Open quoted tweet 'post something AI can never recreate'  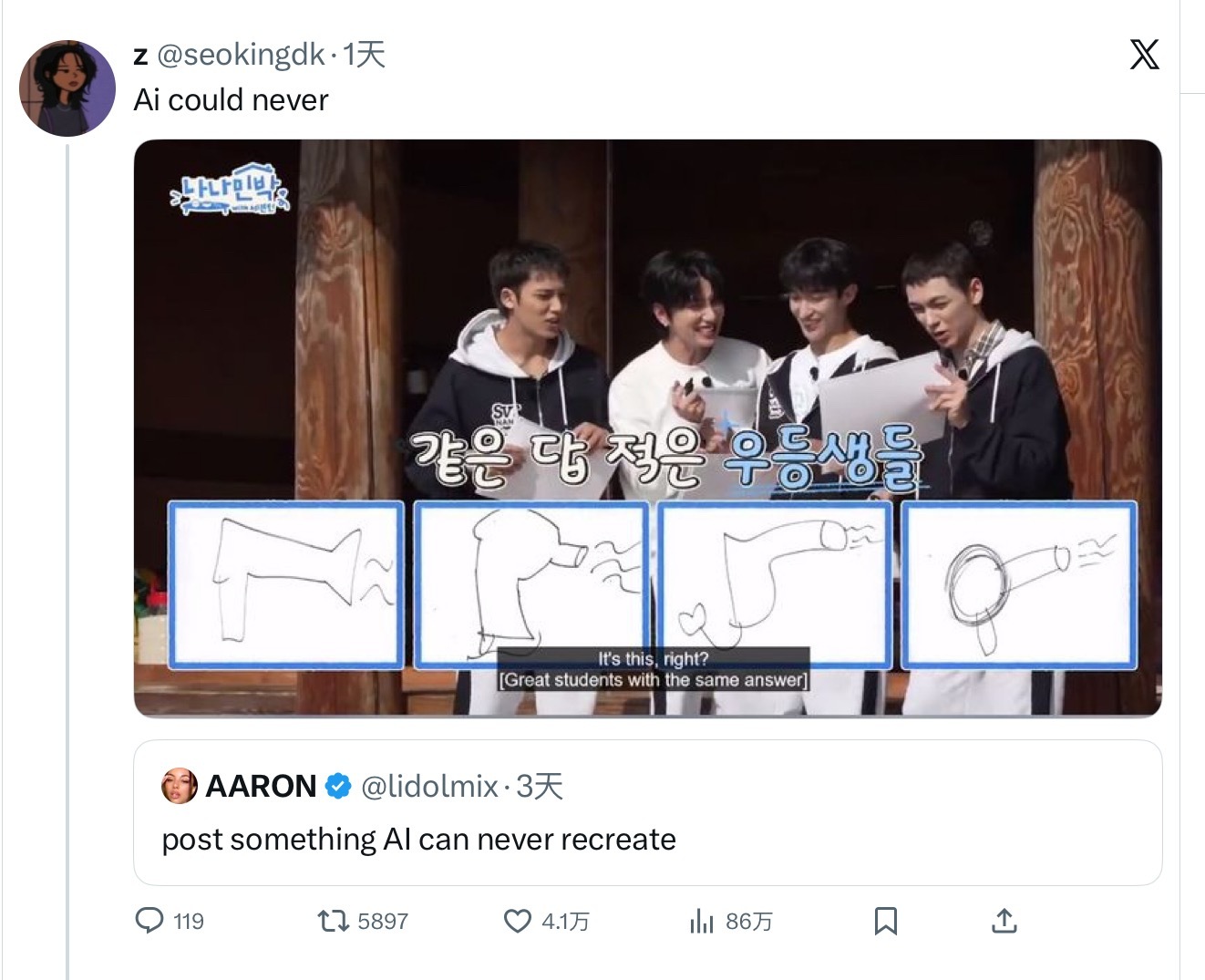pyautogui.click(x=648, y=812)
